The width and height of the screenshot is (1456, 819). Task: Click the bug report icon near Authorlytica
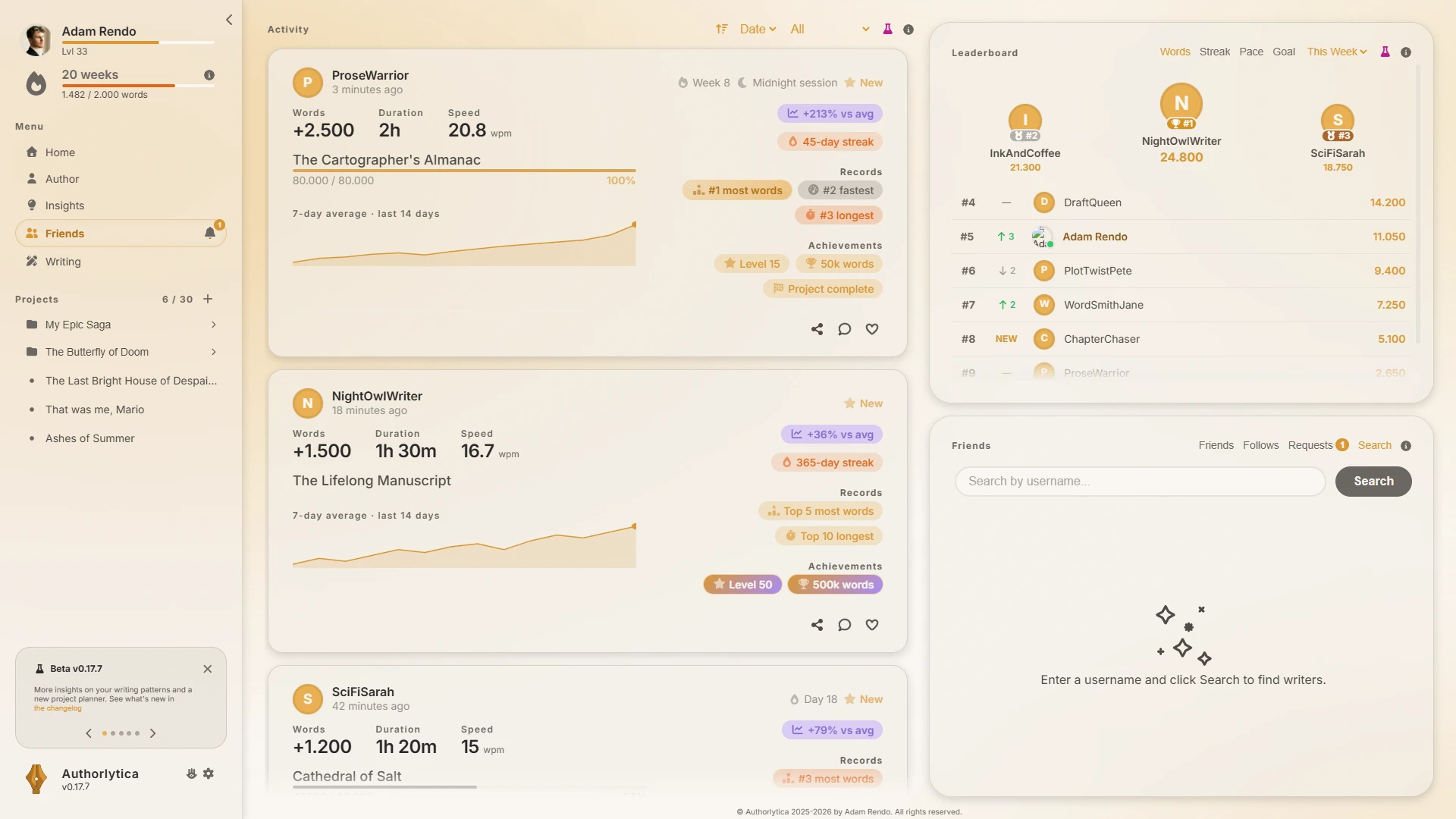(191, 773)
